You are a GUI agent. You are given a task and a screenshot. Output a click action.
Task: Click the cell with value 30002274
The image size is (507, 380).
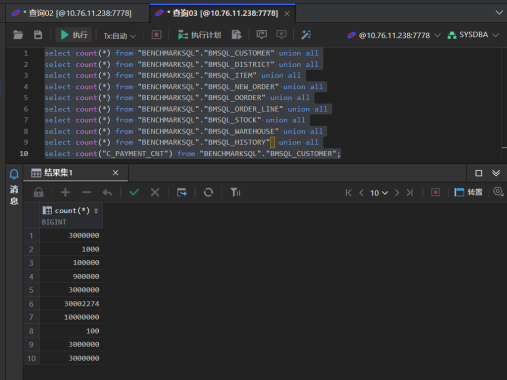[71, 304]
